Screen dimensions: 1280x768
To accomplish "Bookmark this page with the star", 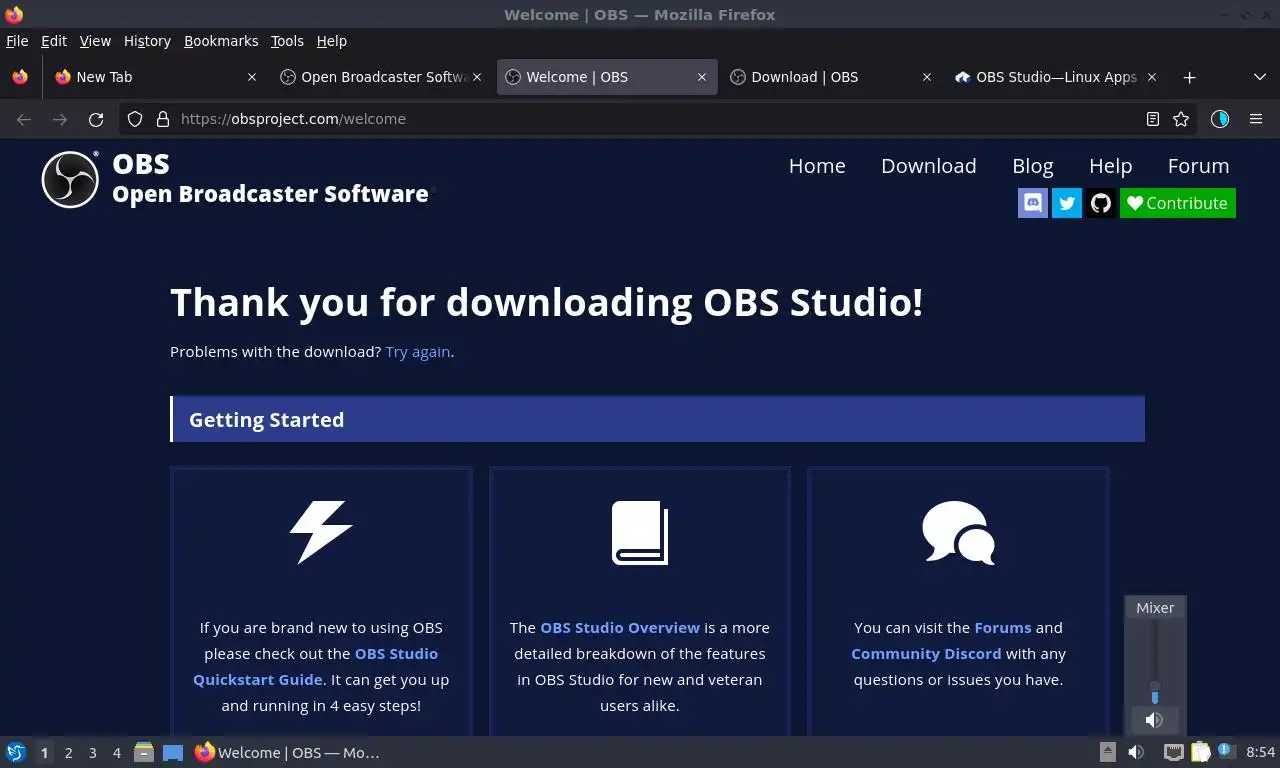I will [x=1181, y=119].
